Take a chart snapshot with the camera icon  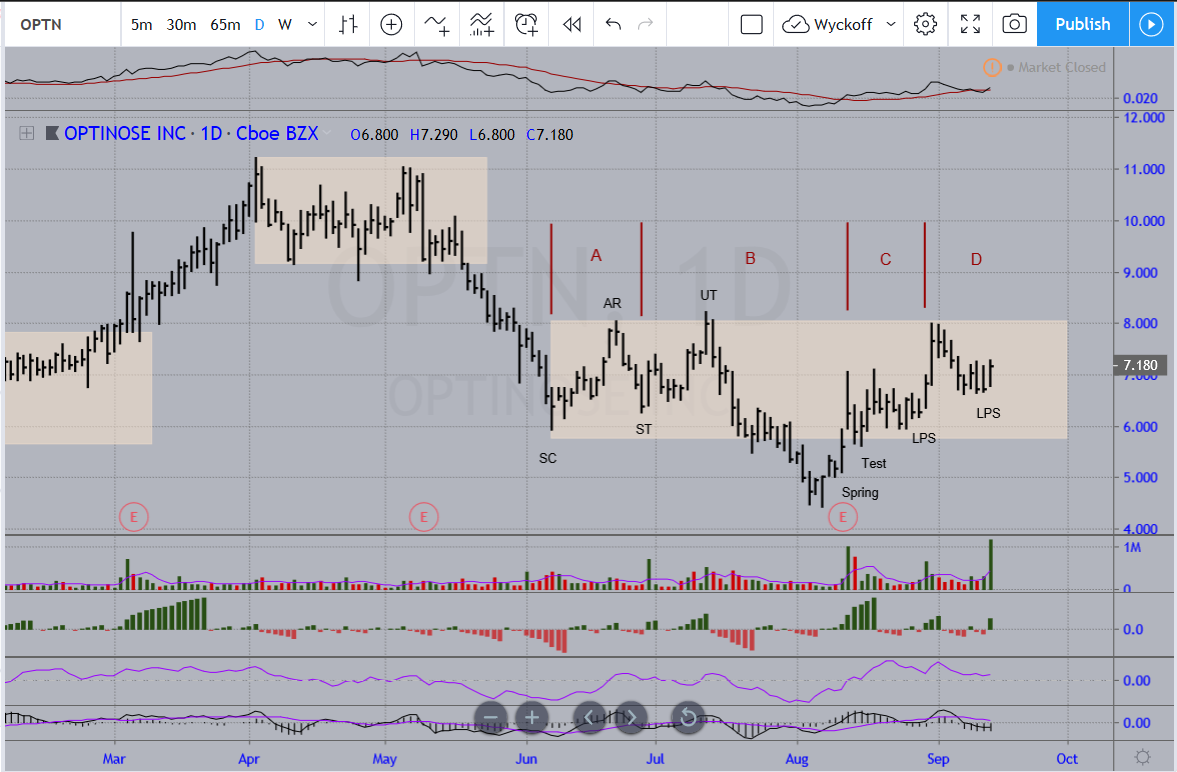1014,24
